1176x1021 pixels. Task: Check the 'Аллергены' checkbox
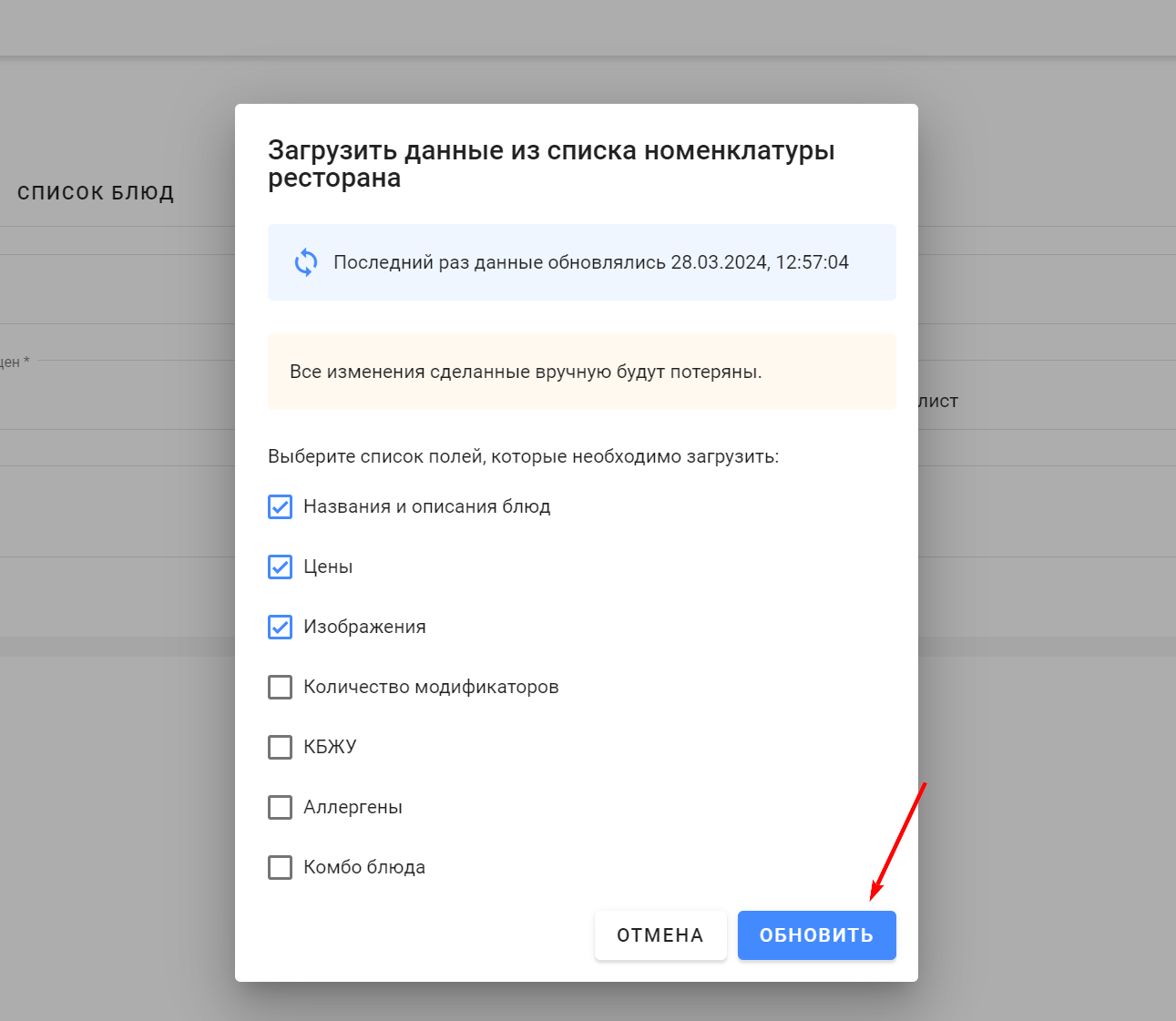(x=280, y=807)
